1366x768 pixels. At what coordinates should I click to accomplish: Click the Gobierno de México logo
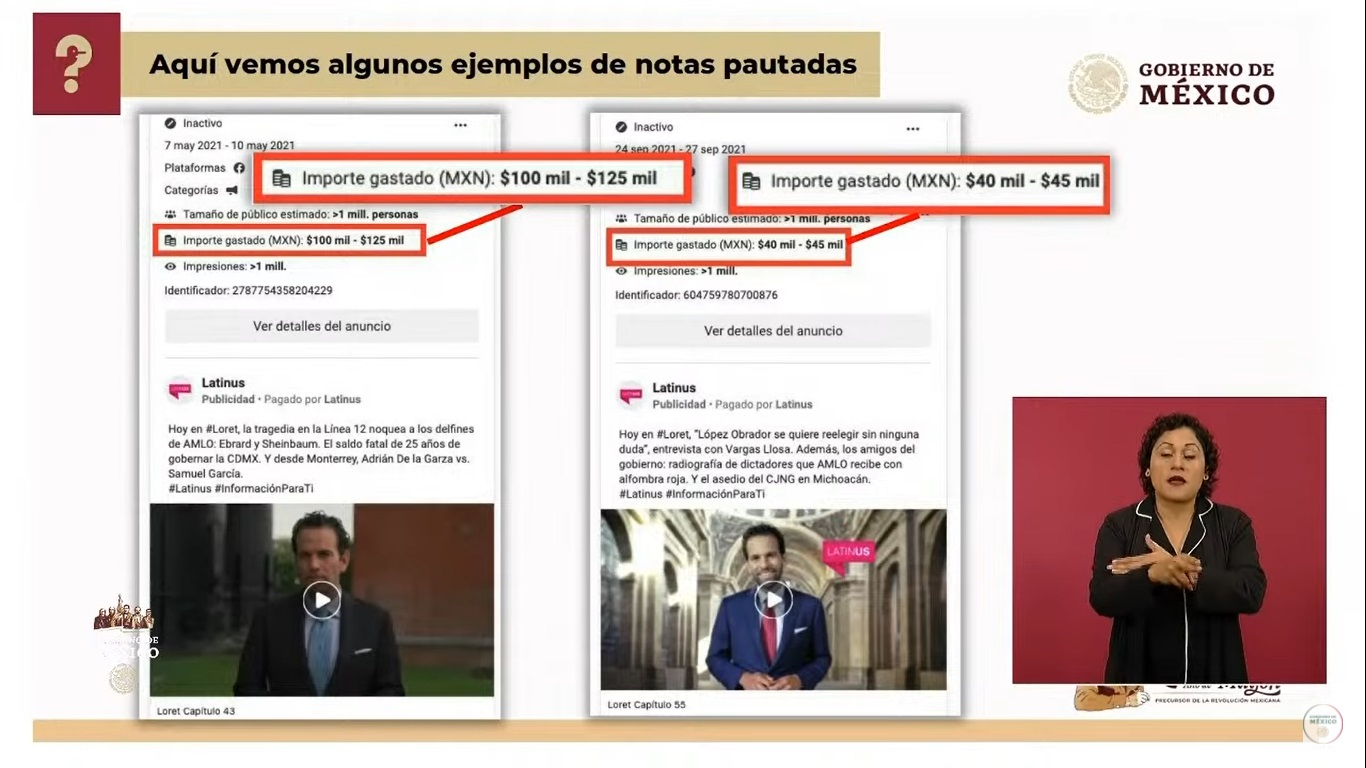1172,83
